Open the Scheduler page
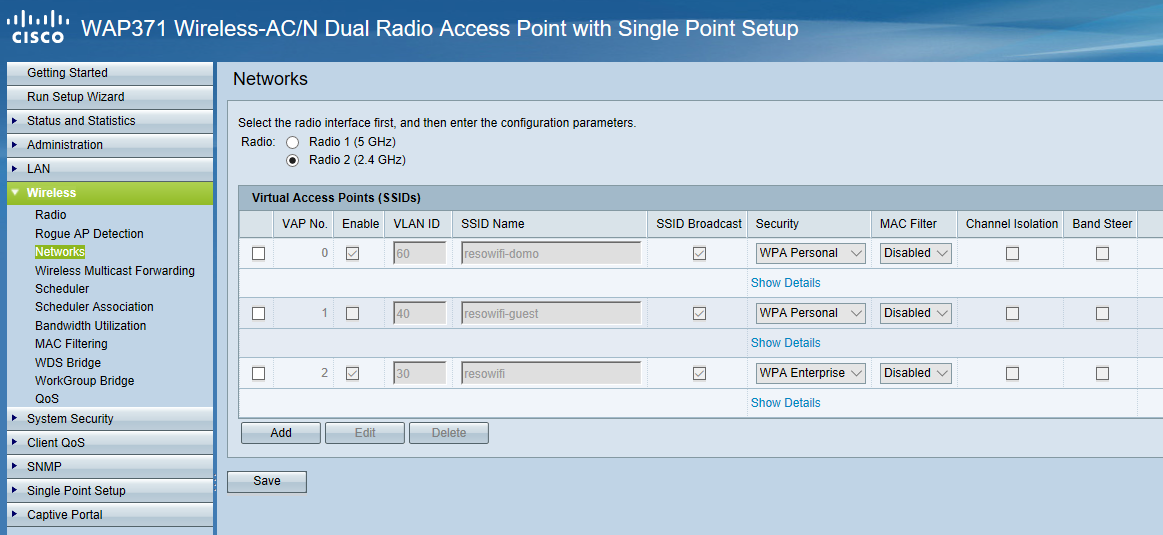1163x535 pixels. pyautogui.click(x=62, y=289)
